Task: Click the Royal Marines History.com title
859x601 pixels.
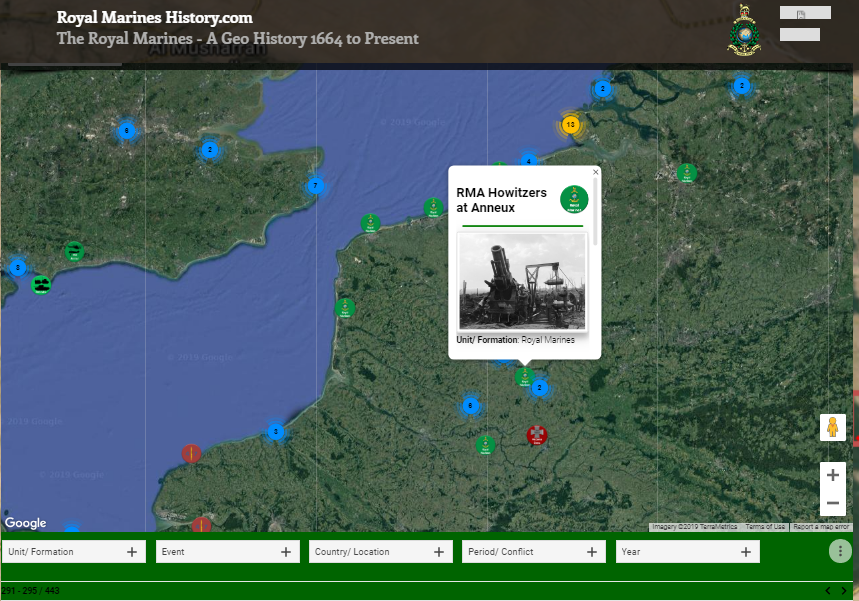Action: (x=154, y=18)
